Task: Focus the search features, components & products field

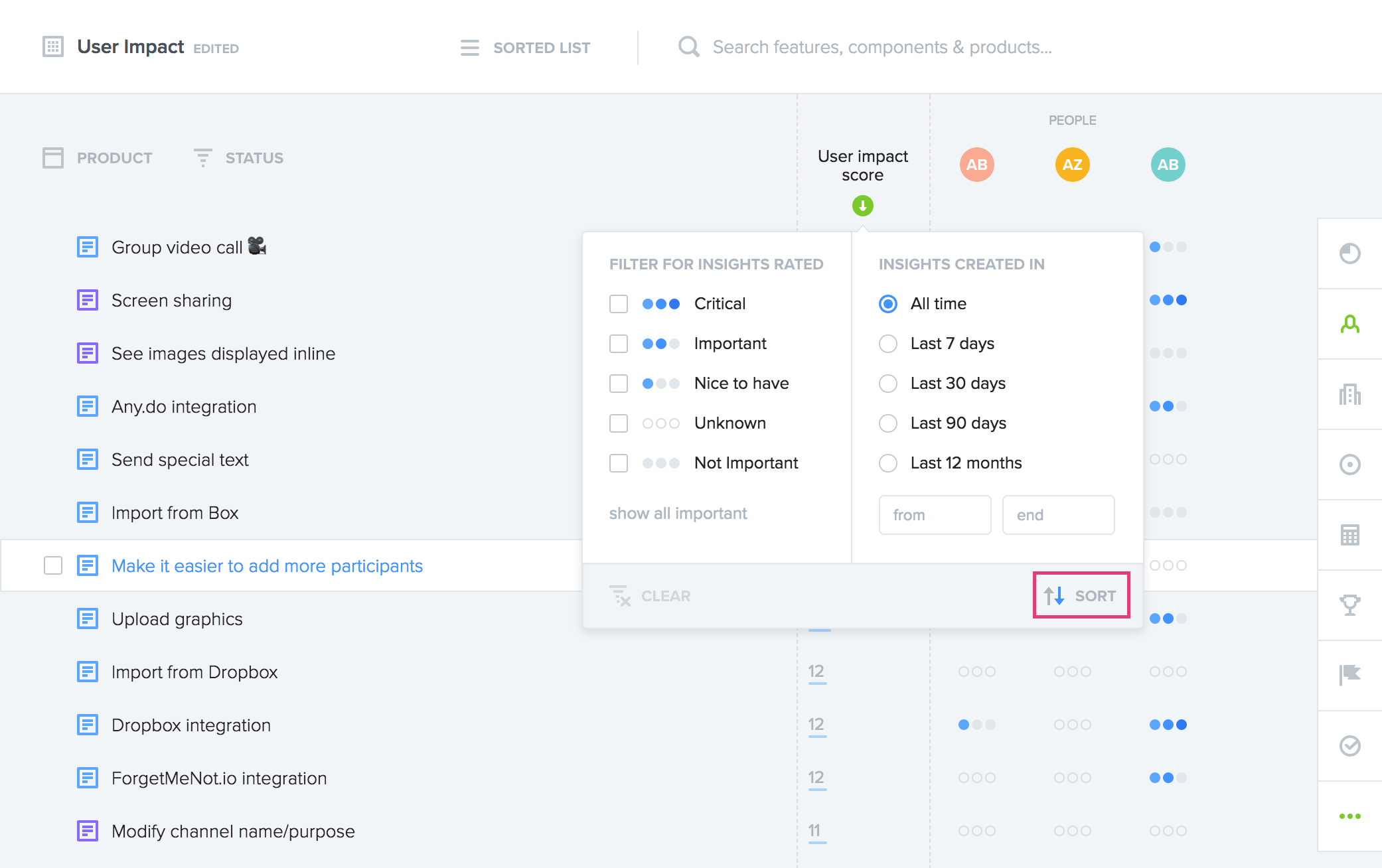Action: click(x=882, y=47)
